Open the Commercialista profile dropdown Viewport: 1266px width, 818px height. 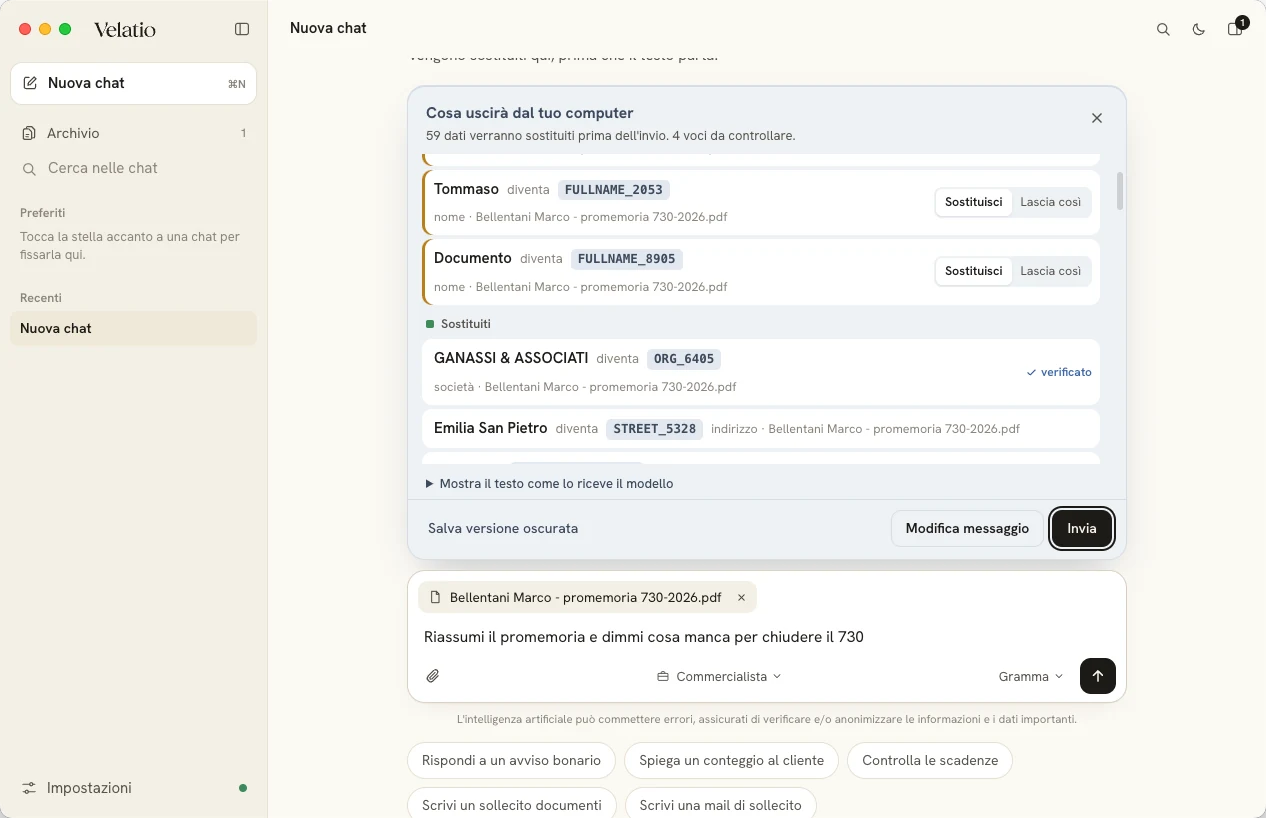(x=719, y=676)
